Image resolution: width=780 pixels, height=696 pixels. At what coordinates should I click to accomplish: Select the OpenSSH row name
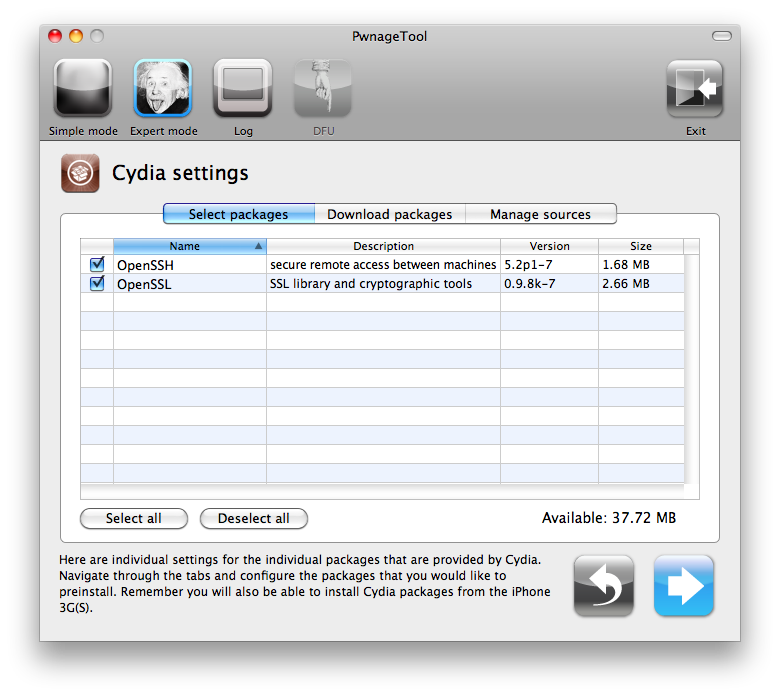tap(145, 265)
